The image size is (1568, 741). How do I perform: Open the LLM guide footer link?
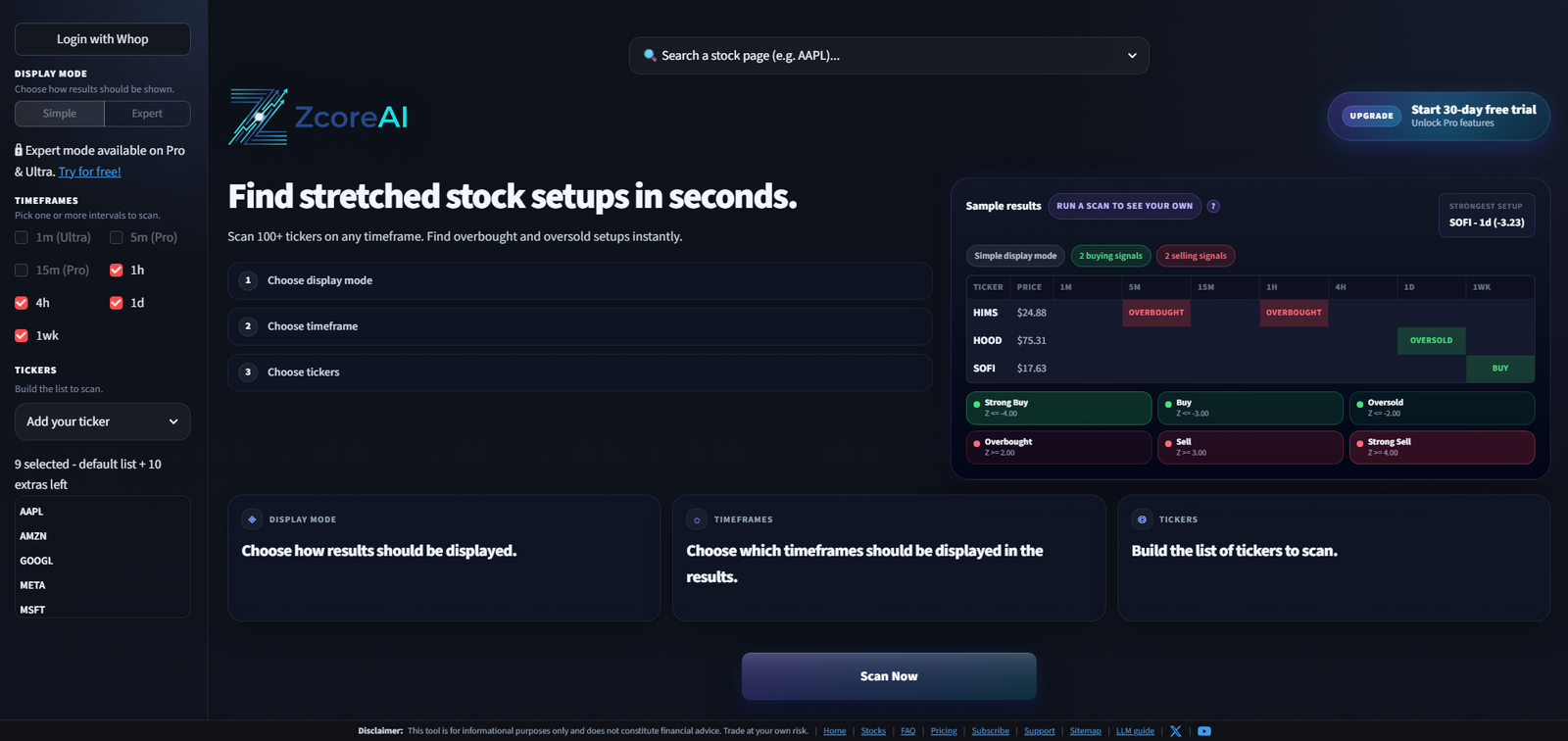(1135, 731)
